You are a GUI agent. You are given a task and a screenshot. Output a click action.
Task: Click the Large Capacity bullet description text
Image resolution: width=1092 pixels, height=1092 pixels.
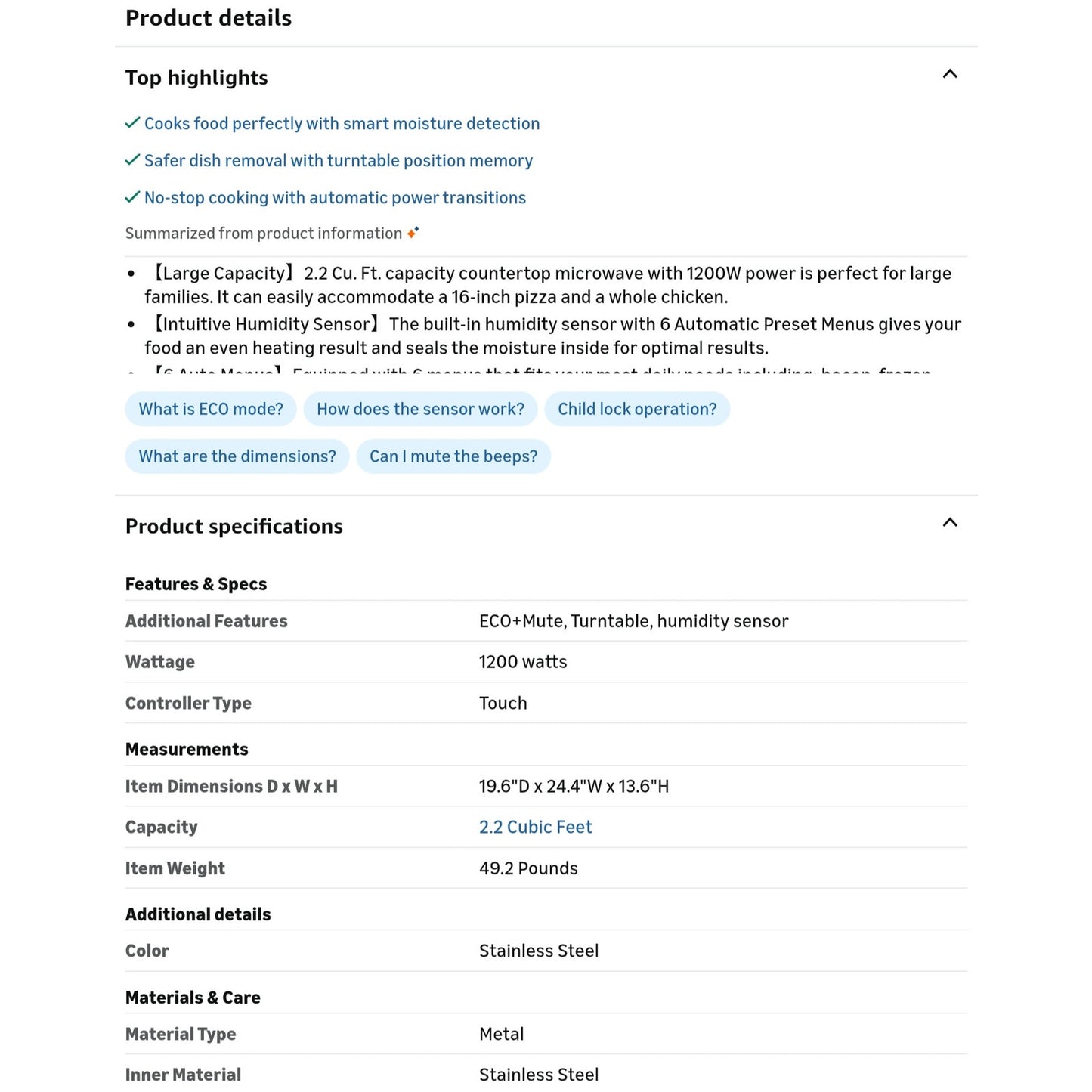[548, 285]
